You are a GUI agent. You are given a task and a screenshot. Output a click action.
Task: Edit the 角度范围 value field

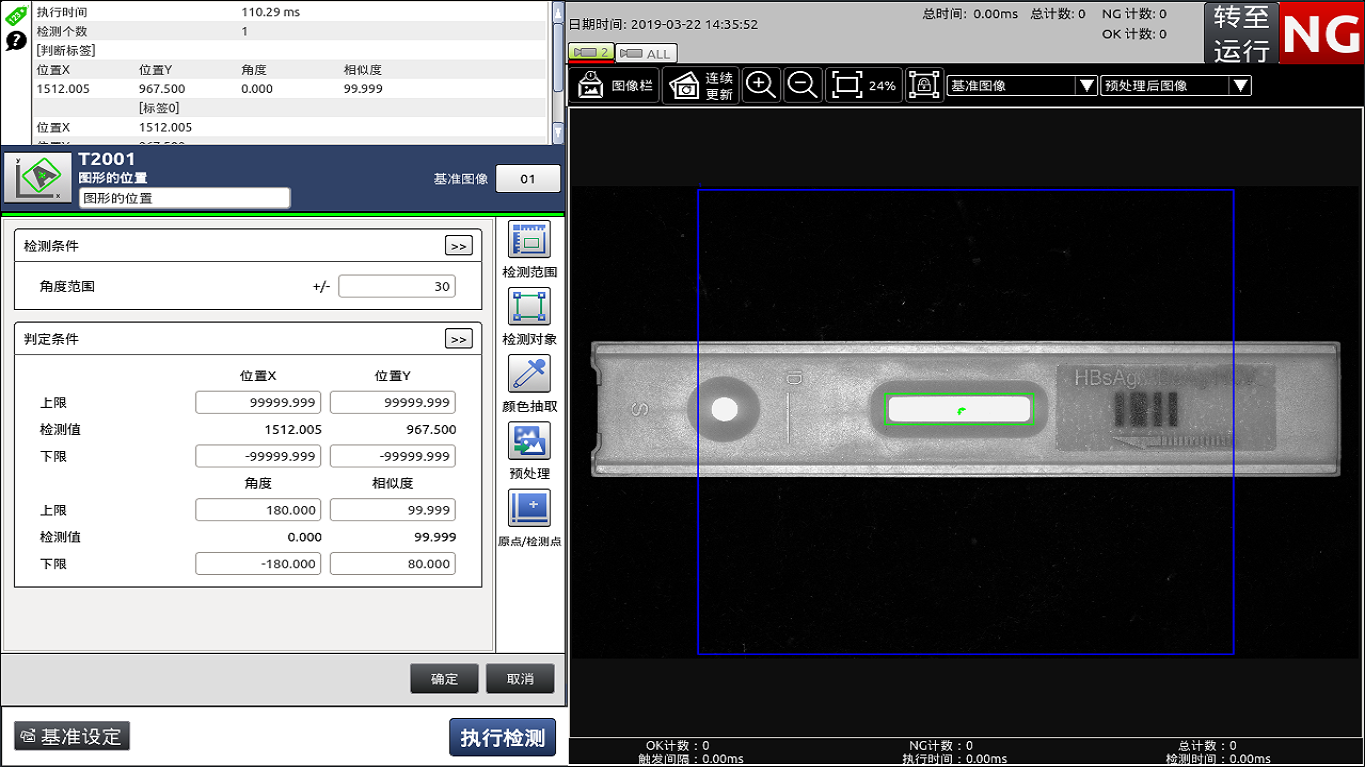[396, 286]
